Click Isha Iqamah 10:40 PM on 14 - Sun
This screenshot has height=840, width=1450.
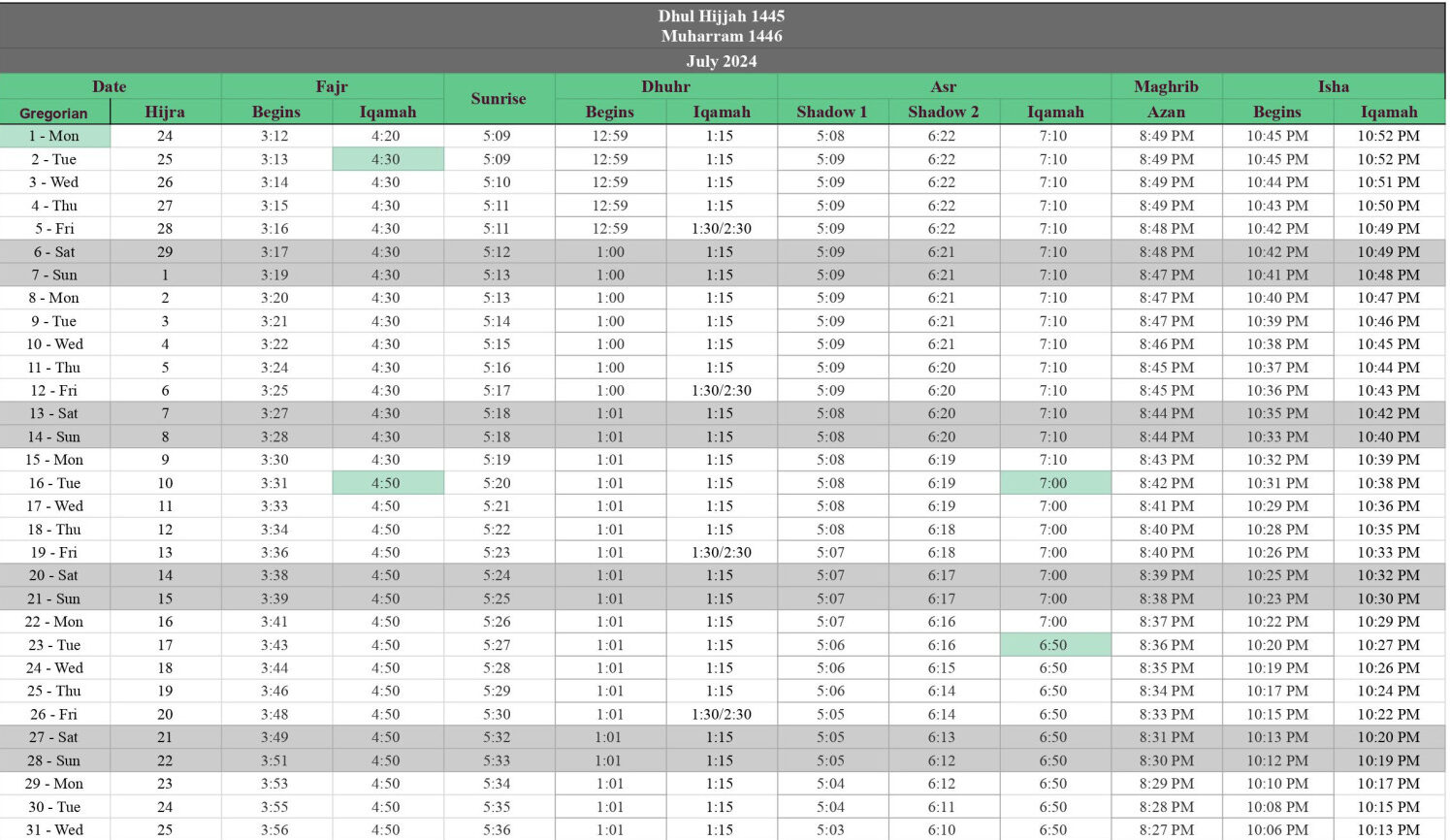[1389, 436]
